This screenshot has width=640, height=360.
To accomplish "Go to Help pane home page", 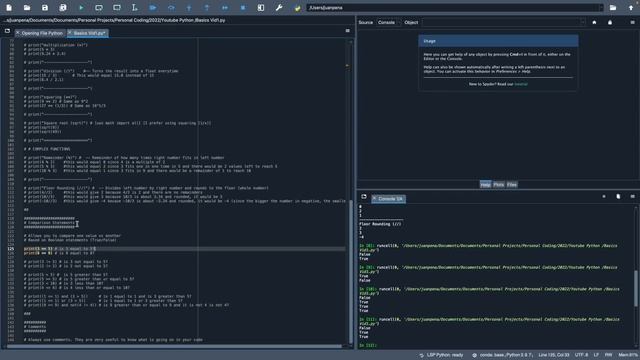I will (x=594, y=22).
